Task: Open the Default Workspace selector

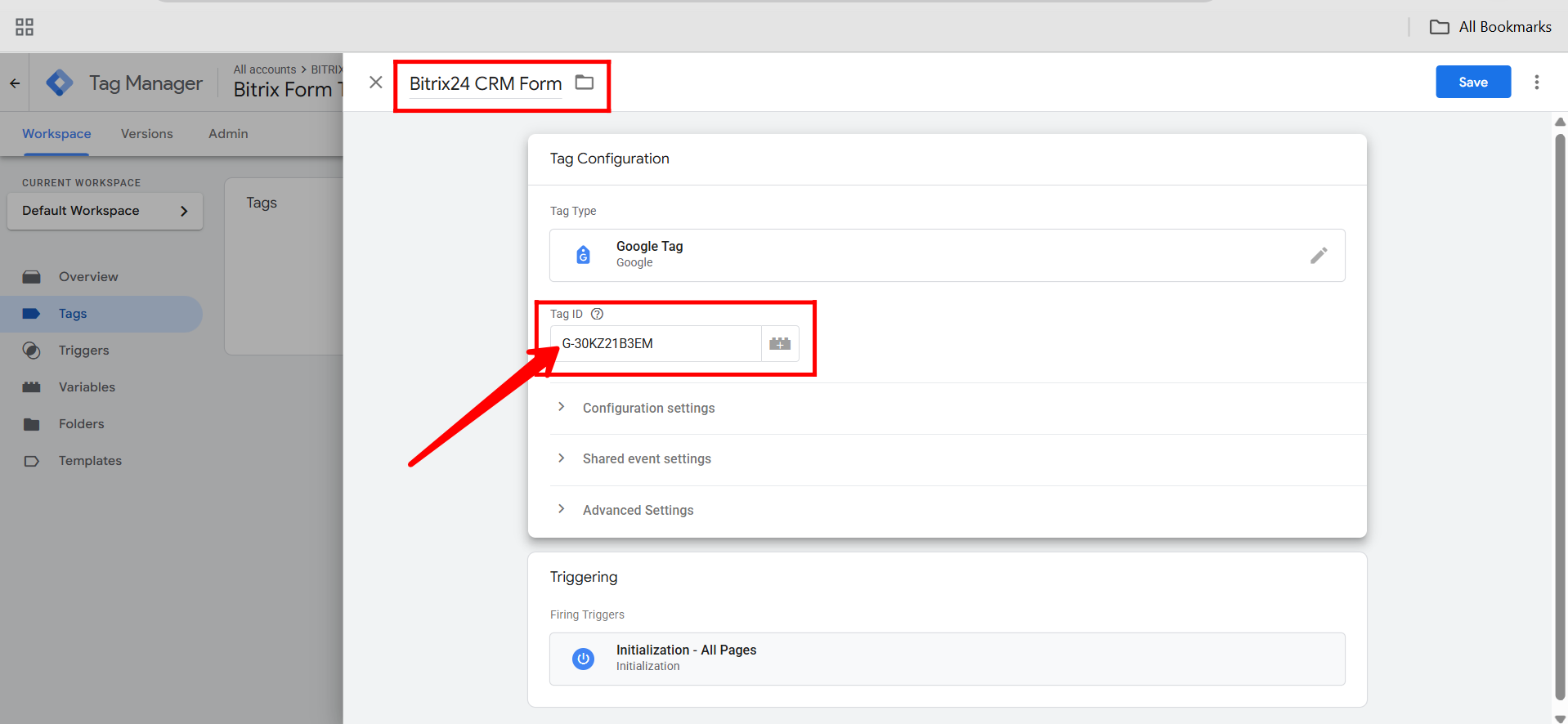Action: 105,211
